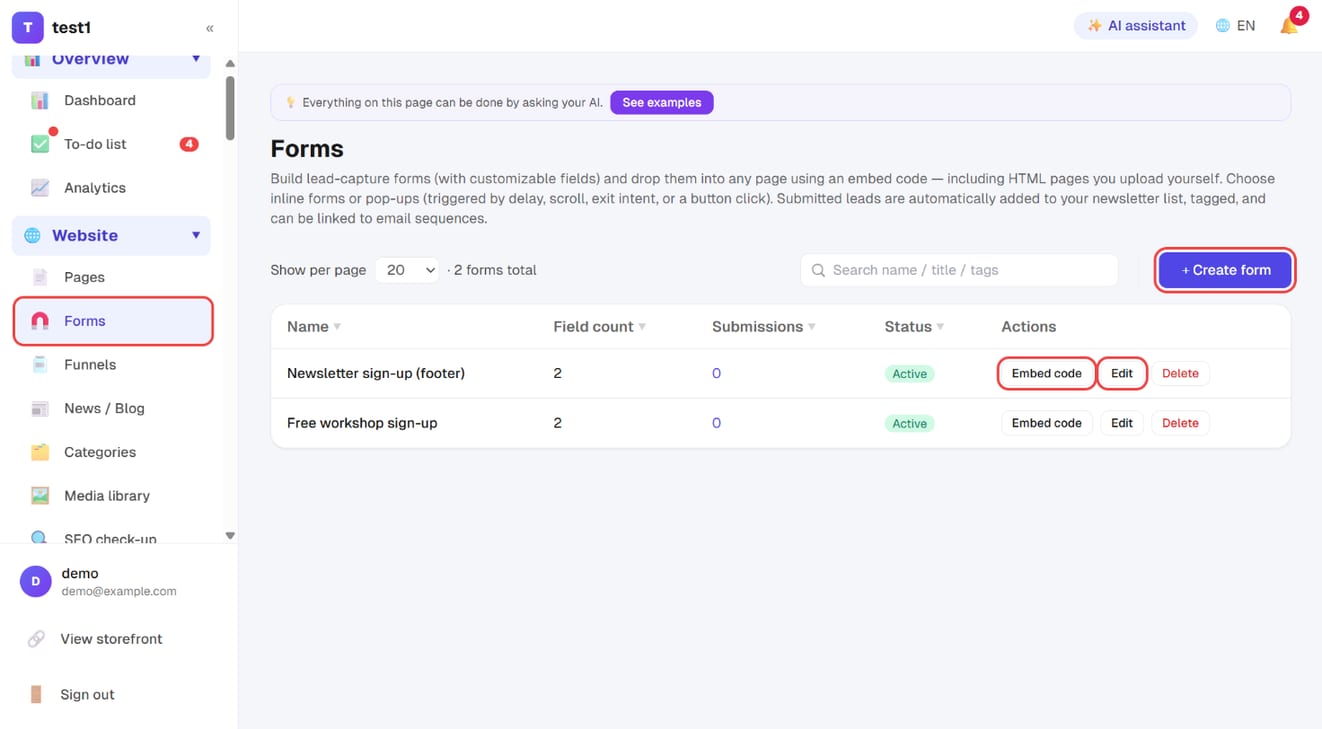This screenshot has height=729, width=1322.
Task: Sort by Submissions column
Action: pos(763,327)
